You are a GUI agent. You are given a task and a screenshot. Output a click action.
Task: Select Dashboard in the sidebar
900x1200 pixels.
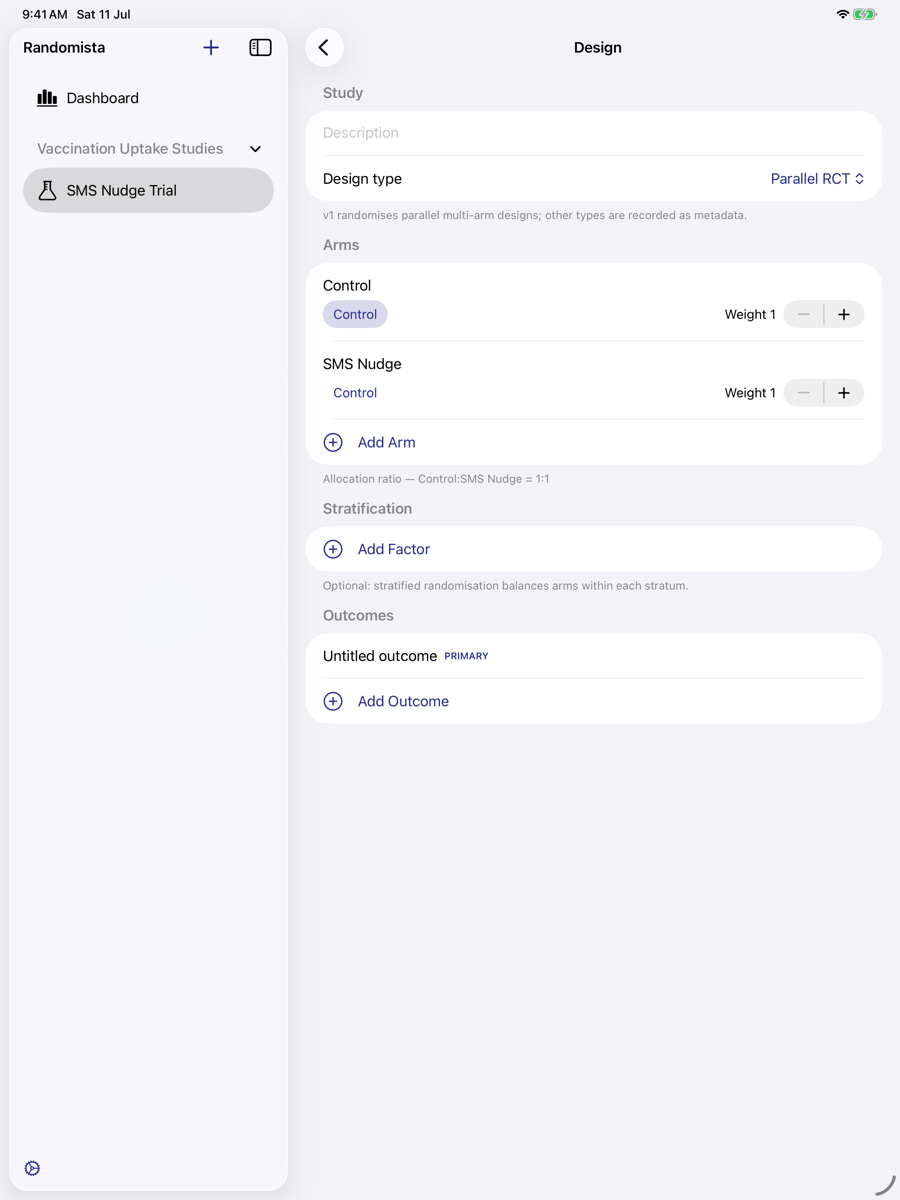(148, 98)
